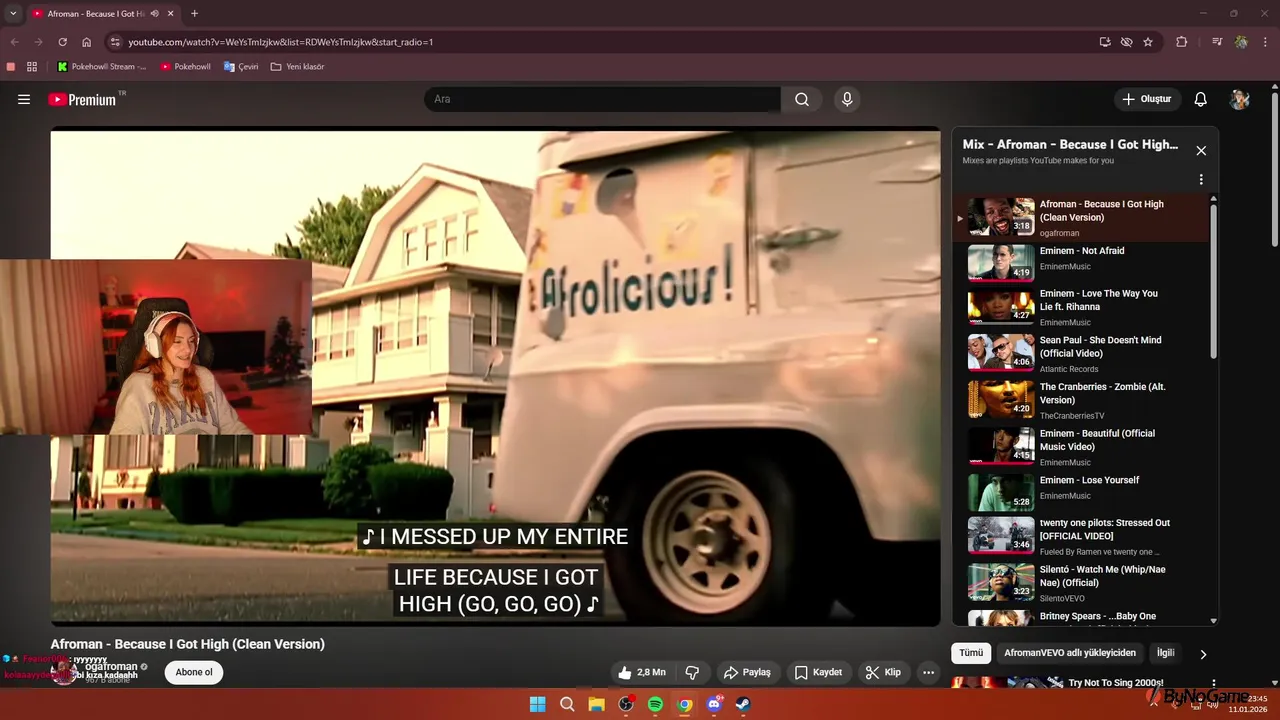
Task: Open Discord from the taskbar
Action: tap(714, 704)
